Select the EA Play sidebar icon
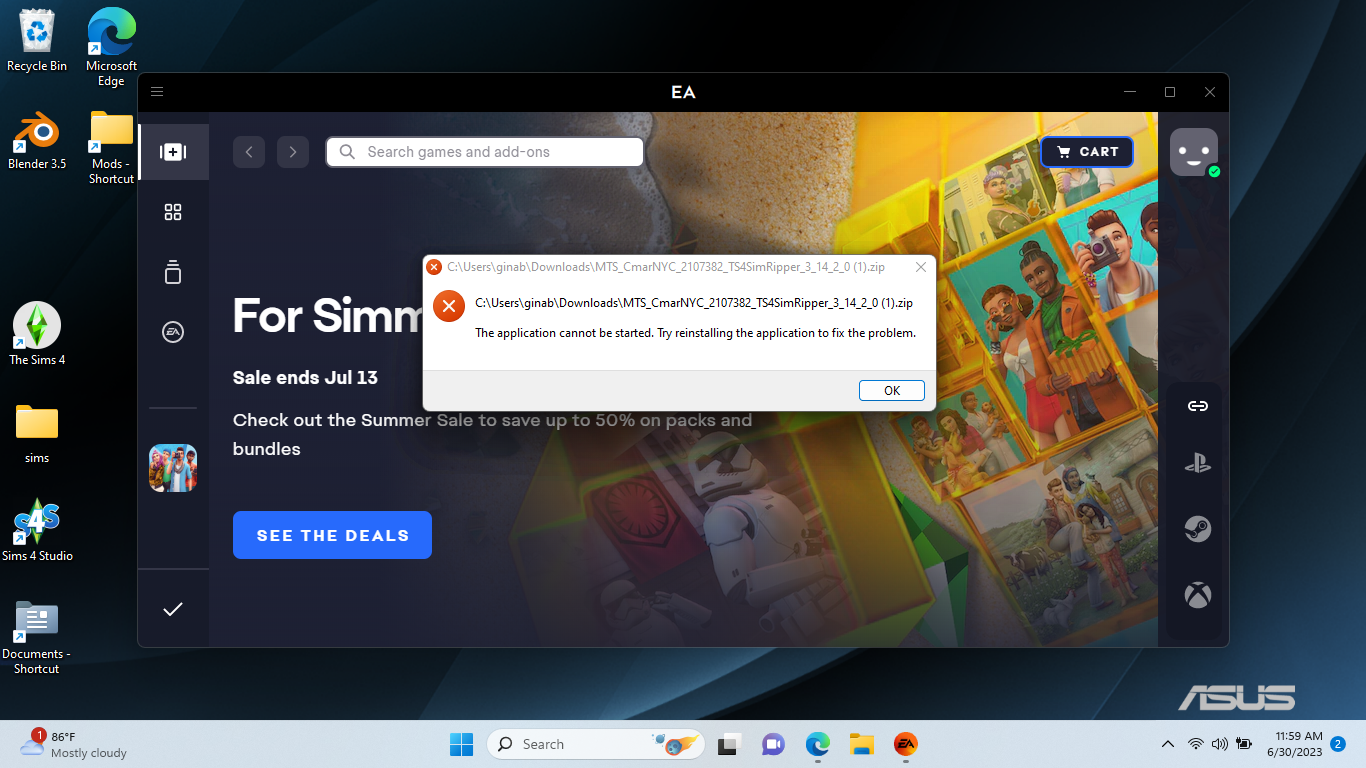 coord(172,331)
